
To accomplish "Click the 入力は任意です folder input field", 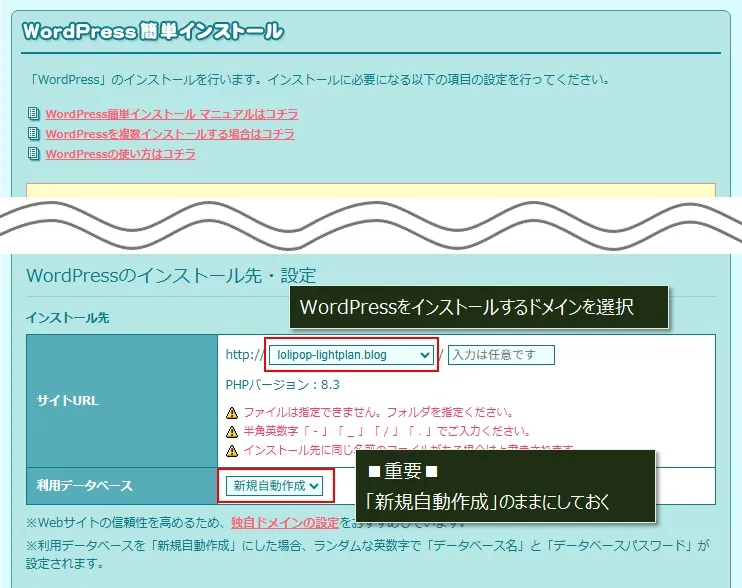I will 501,355.
